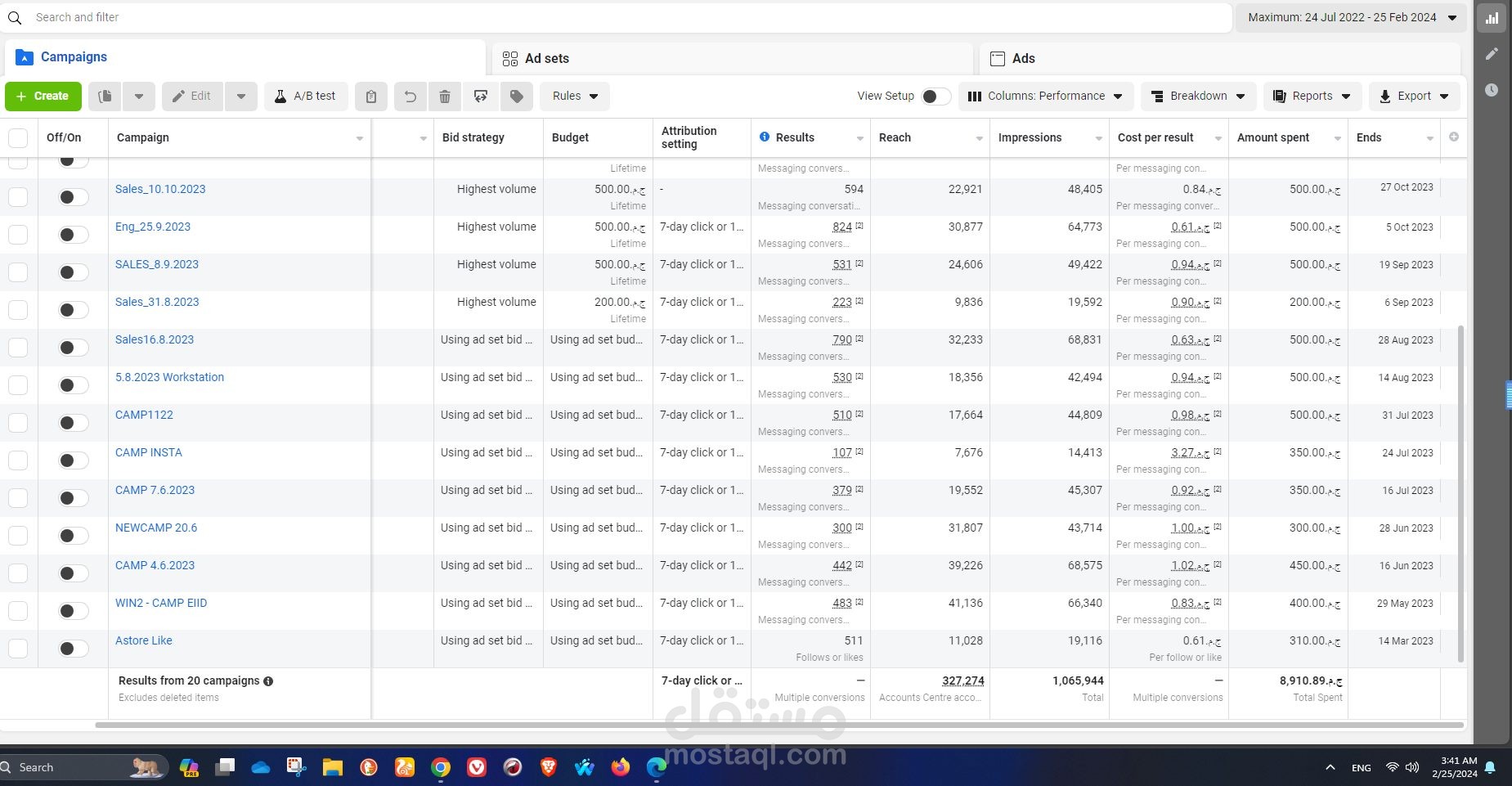Click the plus icon to add a column
Viewport: 1512px width, 786px height.
(1453, 137)
